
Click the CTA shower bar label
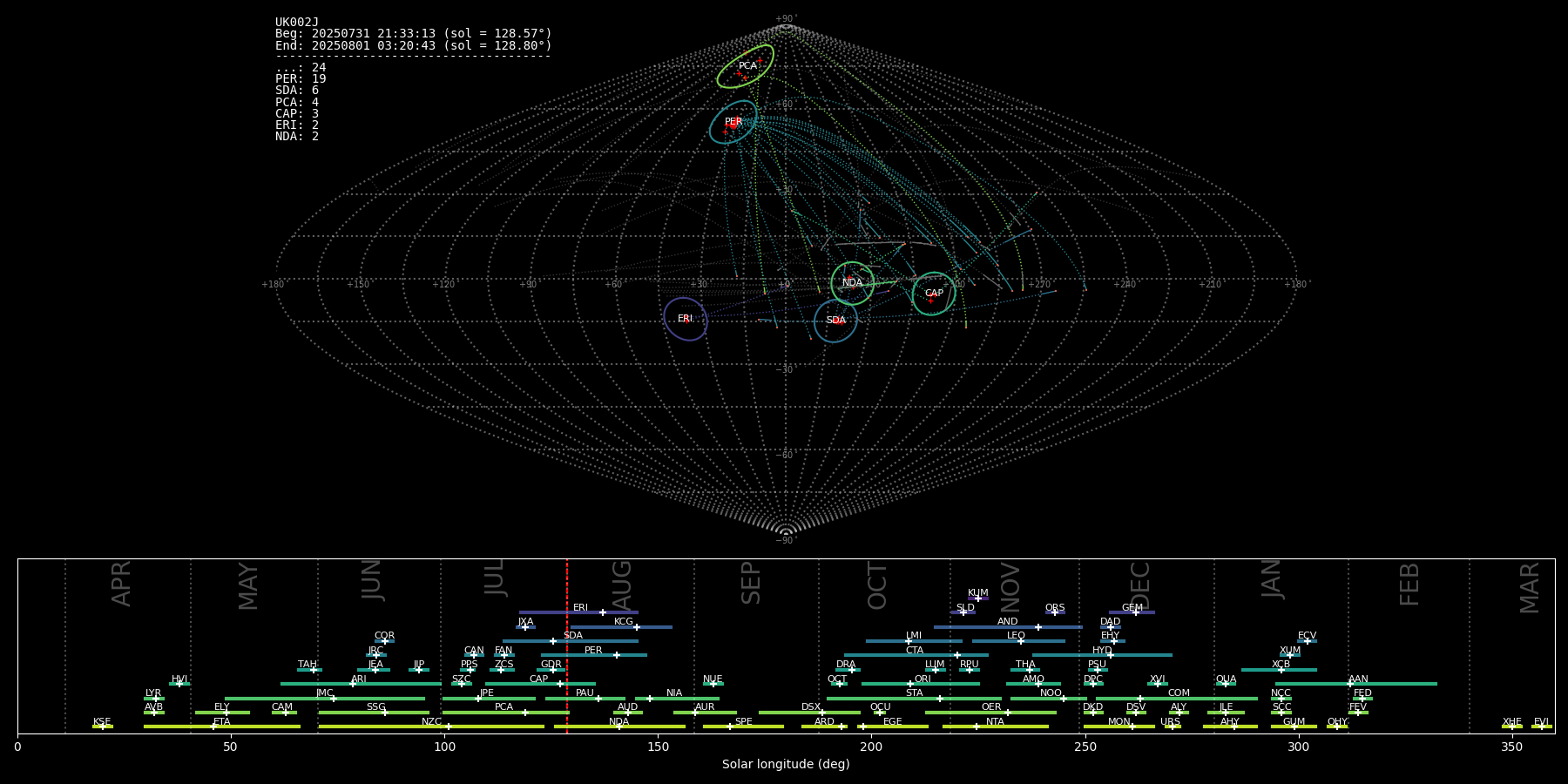(x=915, y=651)
